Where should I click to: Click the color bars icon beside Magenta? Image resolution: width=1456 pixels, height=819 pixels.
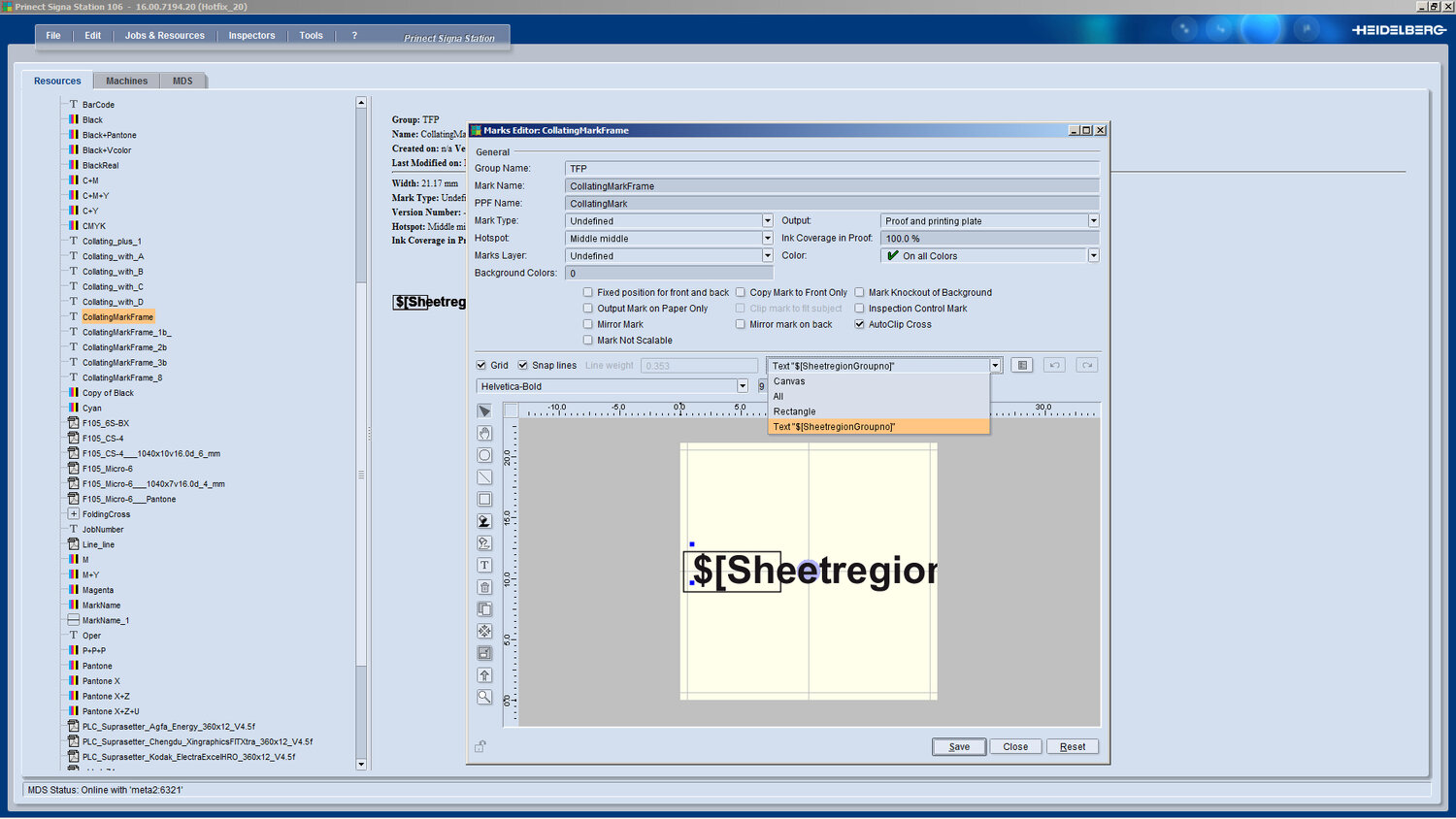[x=73, y=589]
